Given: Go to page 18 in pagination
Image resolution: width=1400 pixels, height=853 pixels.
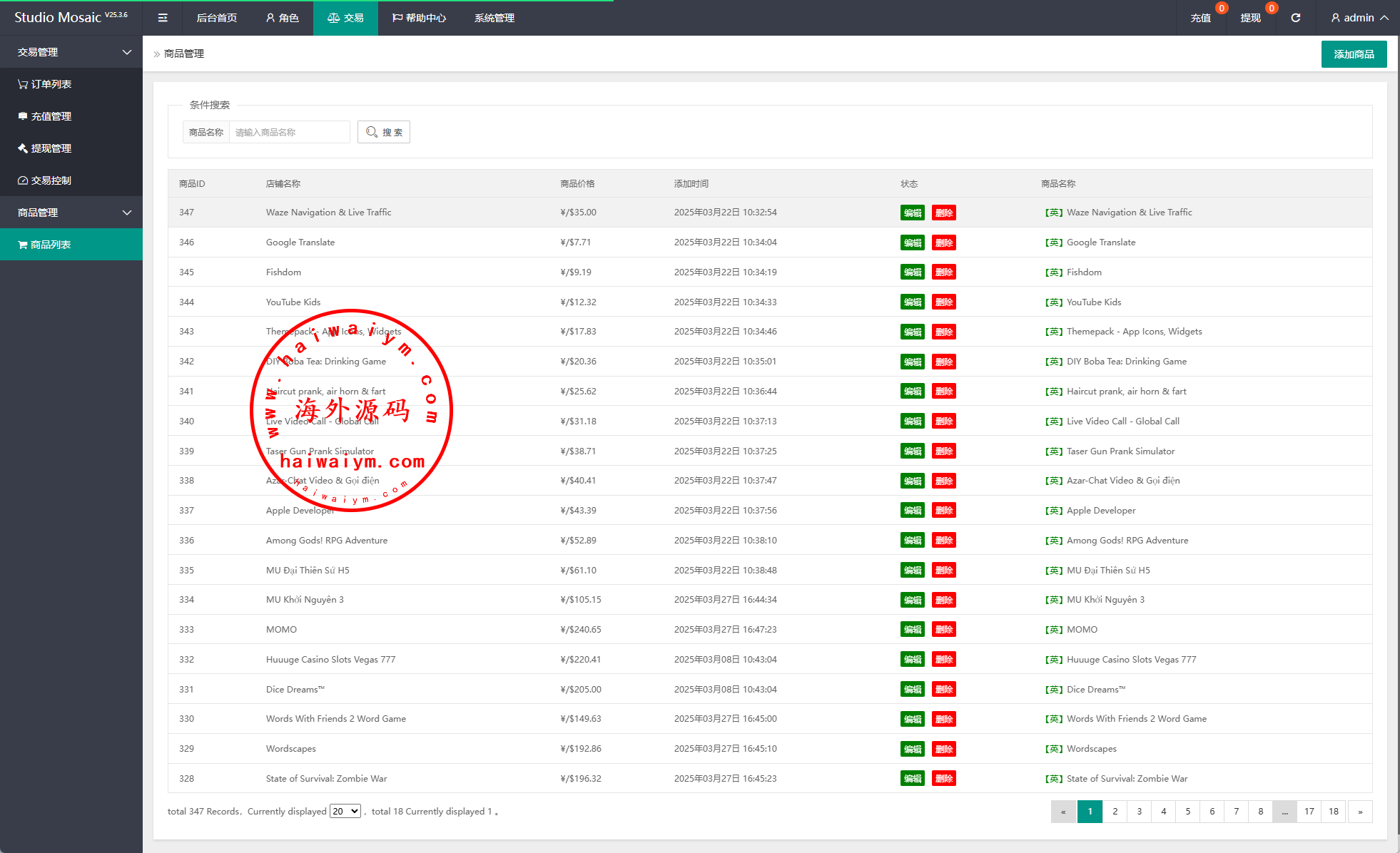Looking at the screenshot, I should [1333, 812].
